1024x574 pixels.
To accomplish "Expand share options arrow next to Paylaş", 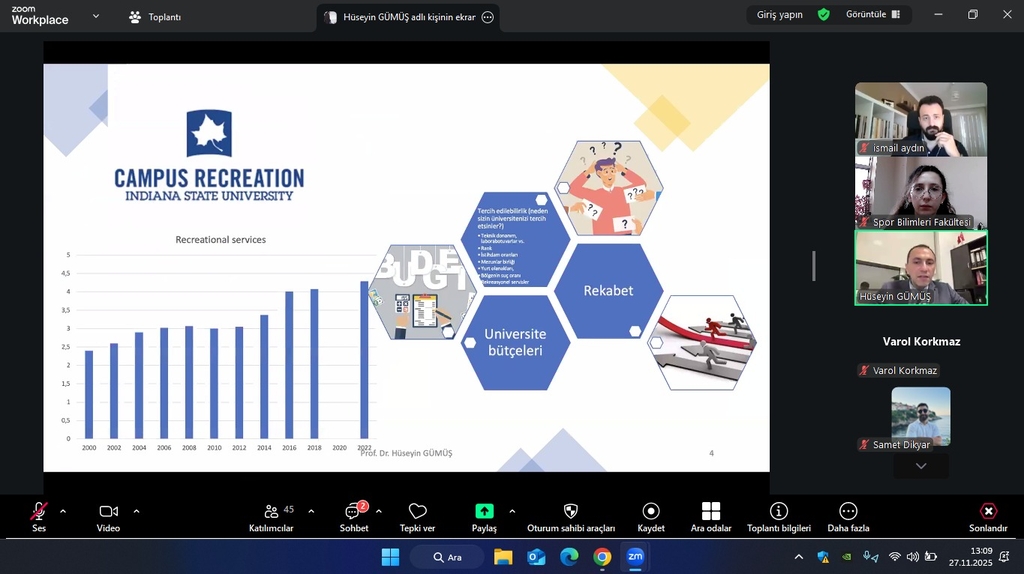I will pyautogui.click(x=512, y=511).
